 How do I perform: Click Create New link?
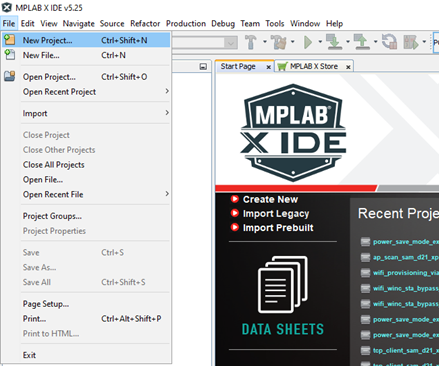pos(270,199)
